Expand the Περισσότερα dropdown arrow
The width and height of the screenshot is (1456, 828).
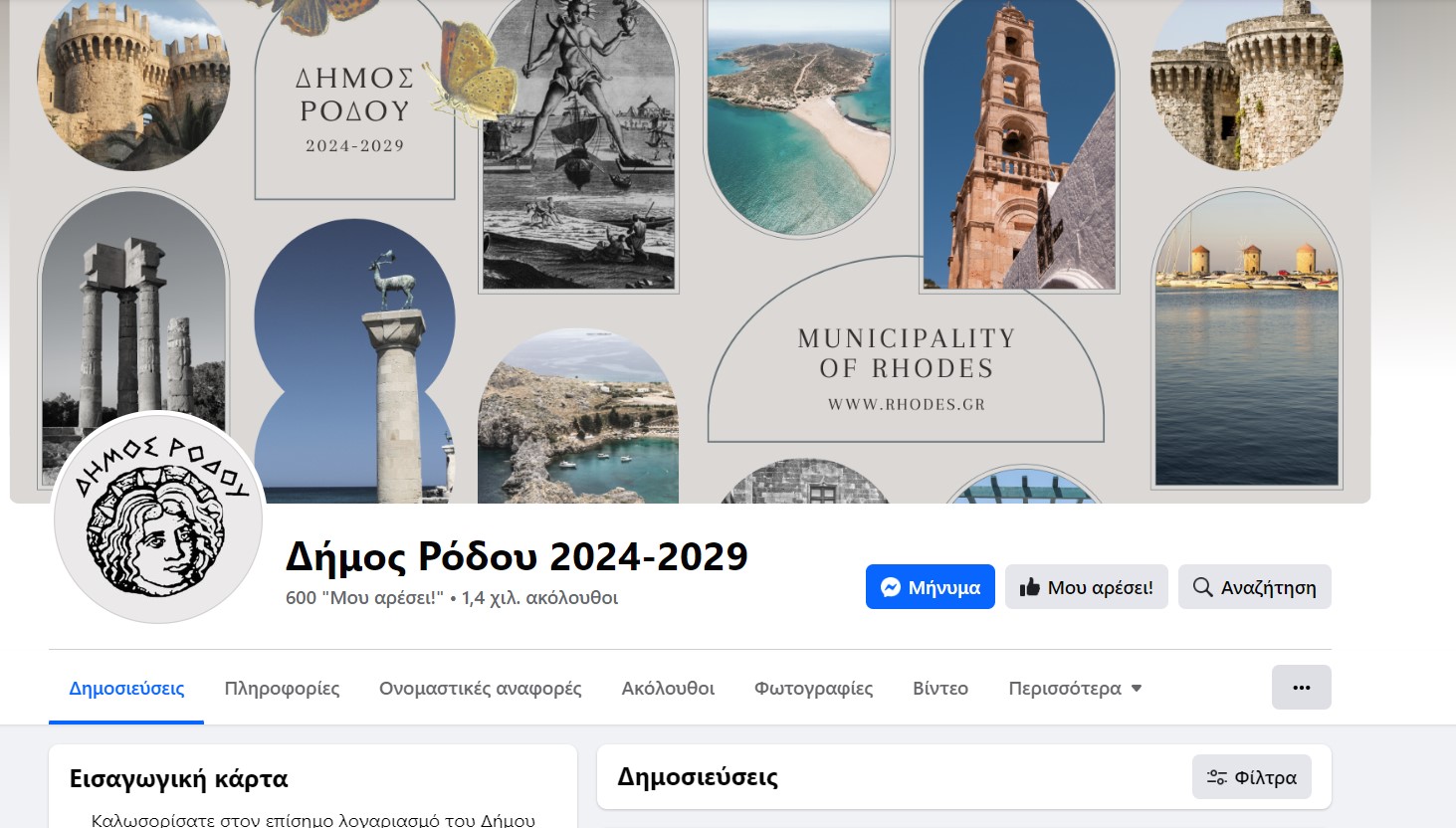point(1137,689)
